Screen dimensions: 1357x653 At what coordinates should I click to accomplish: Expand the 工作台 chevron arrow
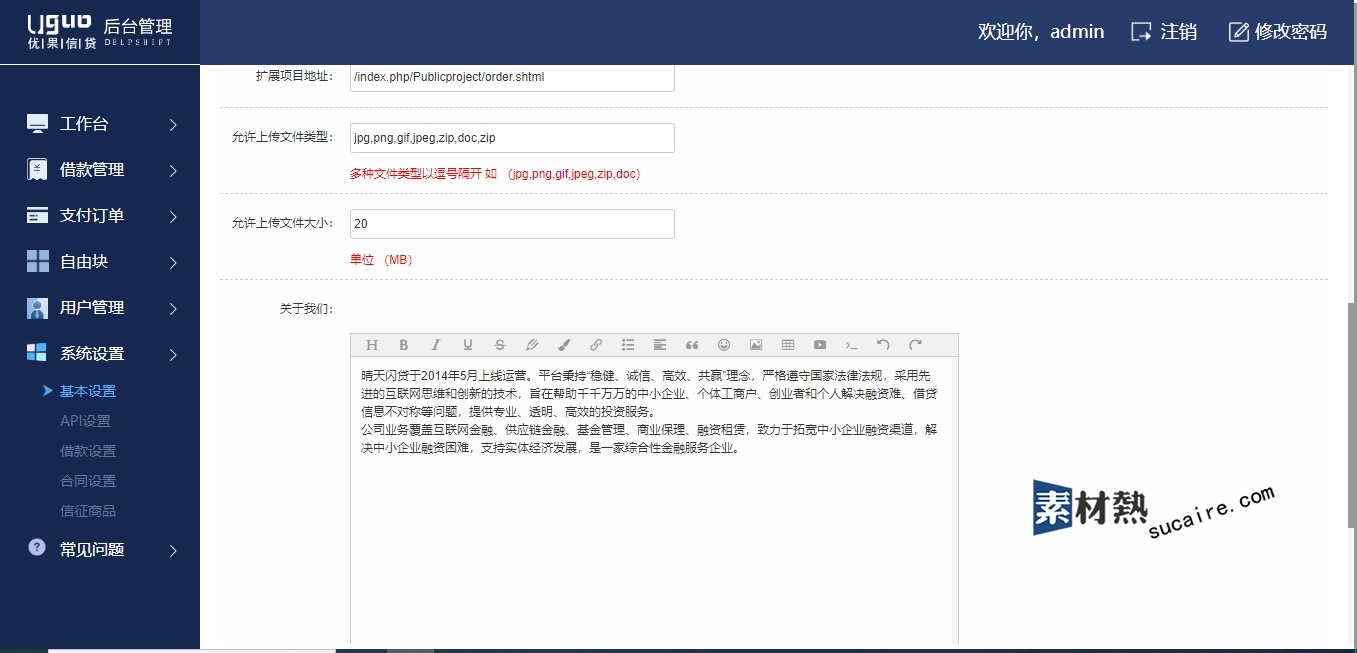pos(173,125)
